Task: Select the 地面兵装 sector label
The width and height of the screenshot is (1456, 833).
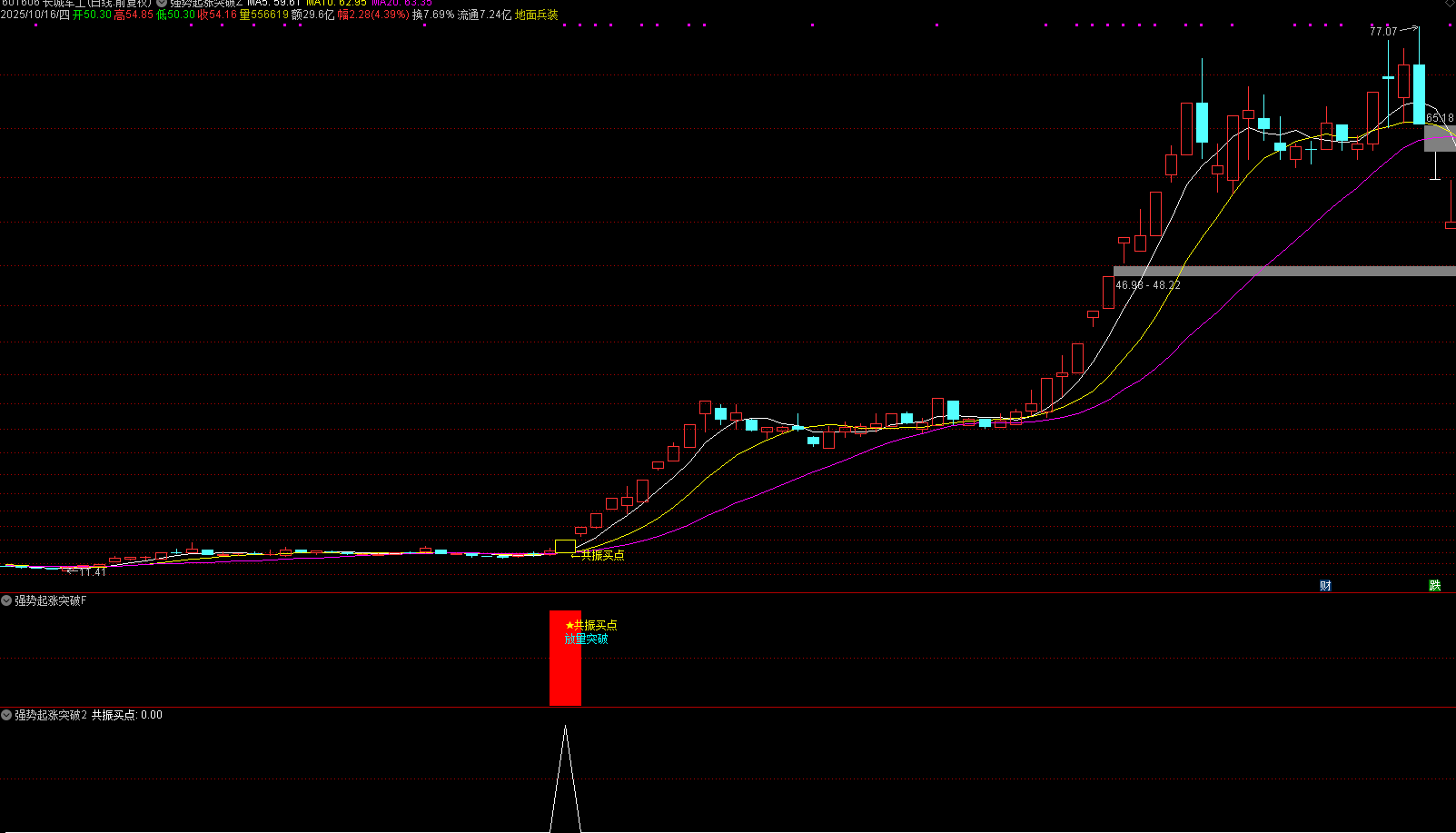Action: 537,15
